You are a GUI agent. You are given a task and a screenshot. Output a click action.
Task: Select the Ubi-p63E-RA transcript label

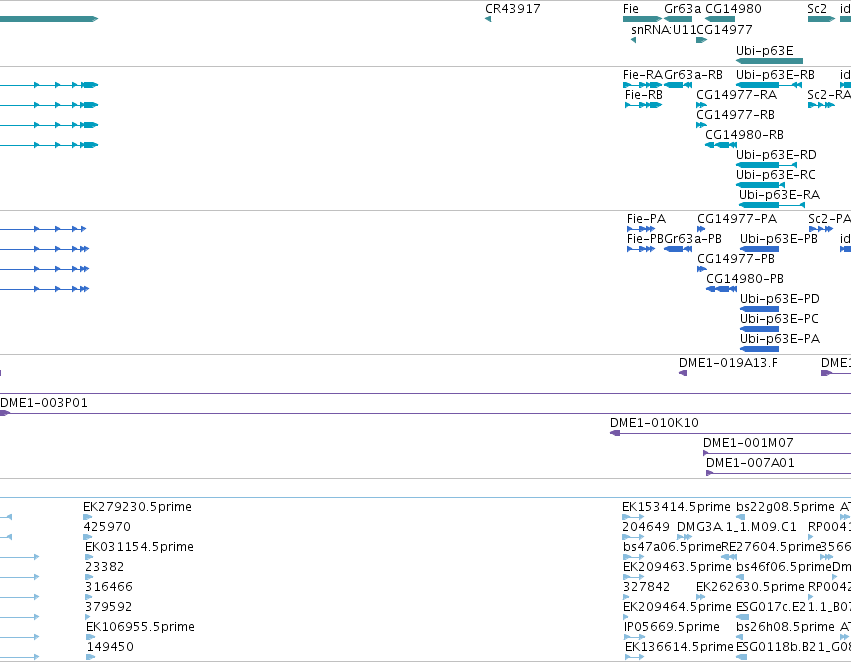click(779, 195)
